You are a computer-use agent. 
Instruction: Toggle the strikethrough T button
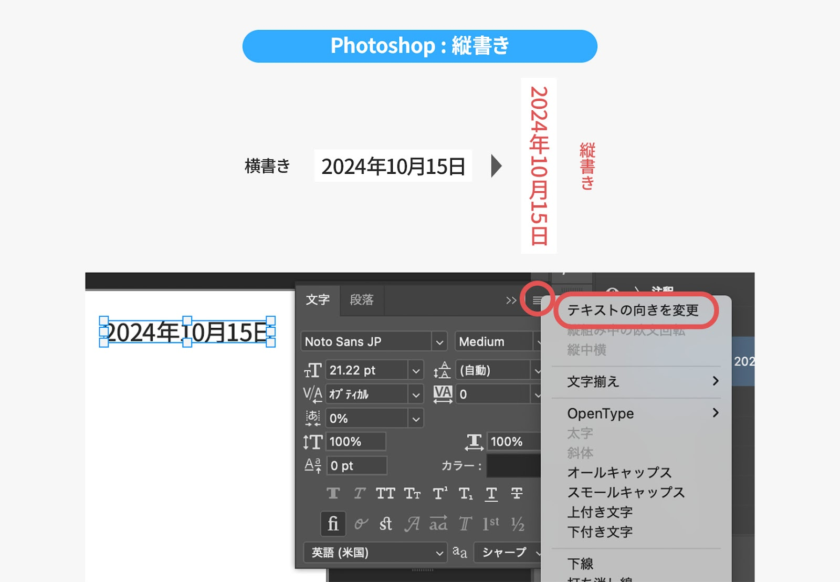pyautogui.click(x=517, y=494)
